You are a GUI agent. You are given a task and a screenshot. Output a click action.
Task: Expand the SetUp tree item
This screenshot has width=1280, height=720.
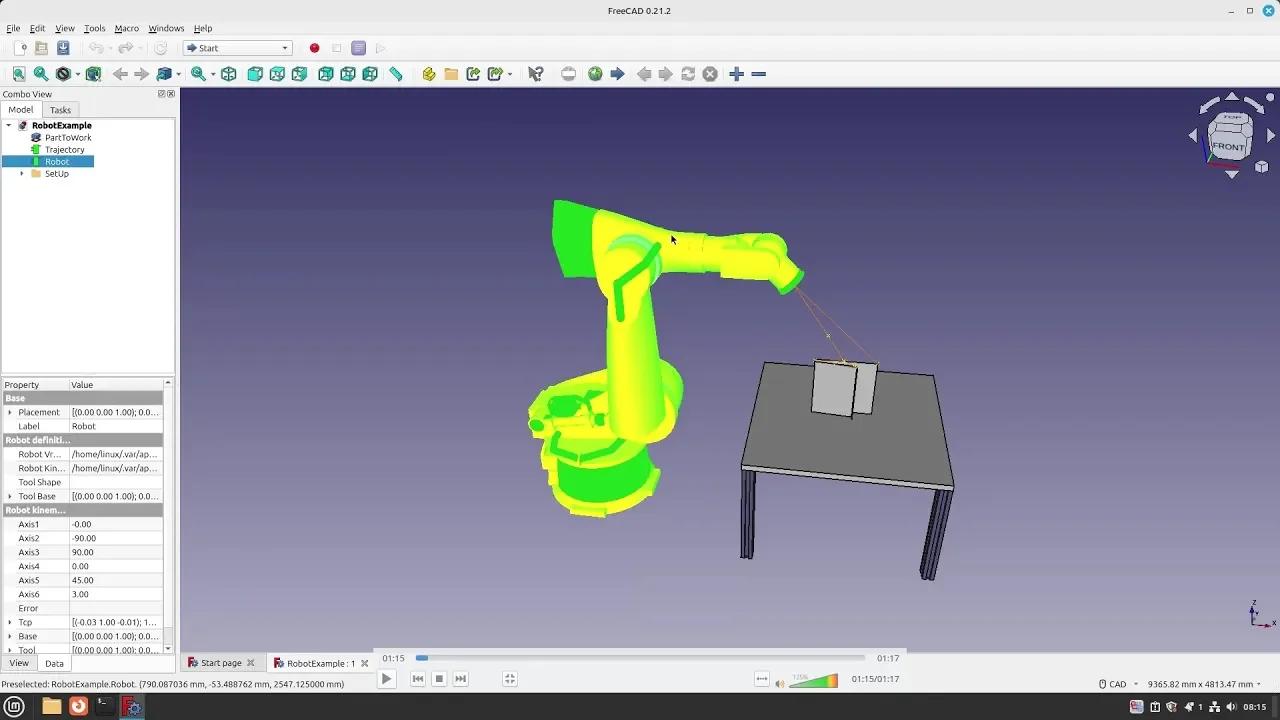(22, 173)
